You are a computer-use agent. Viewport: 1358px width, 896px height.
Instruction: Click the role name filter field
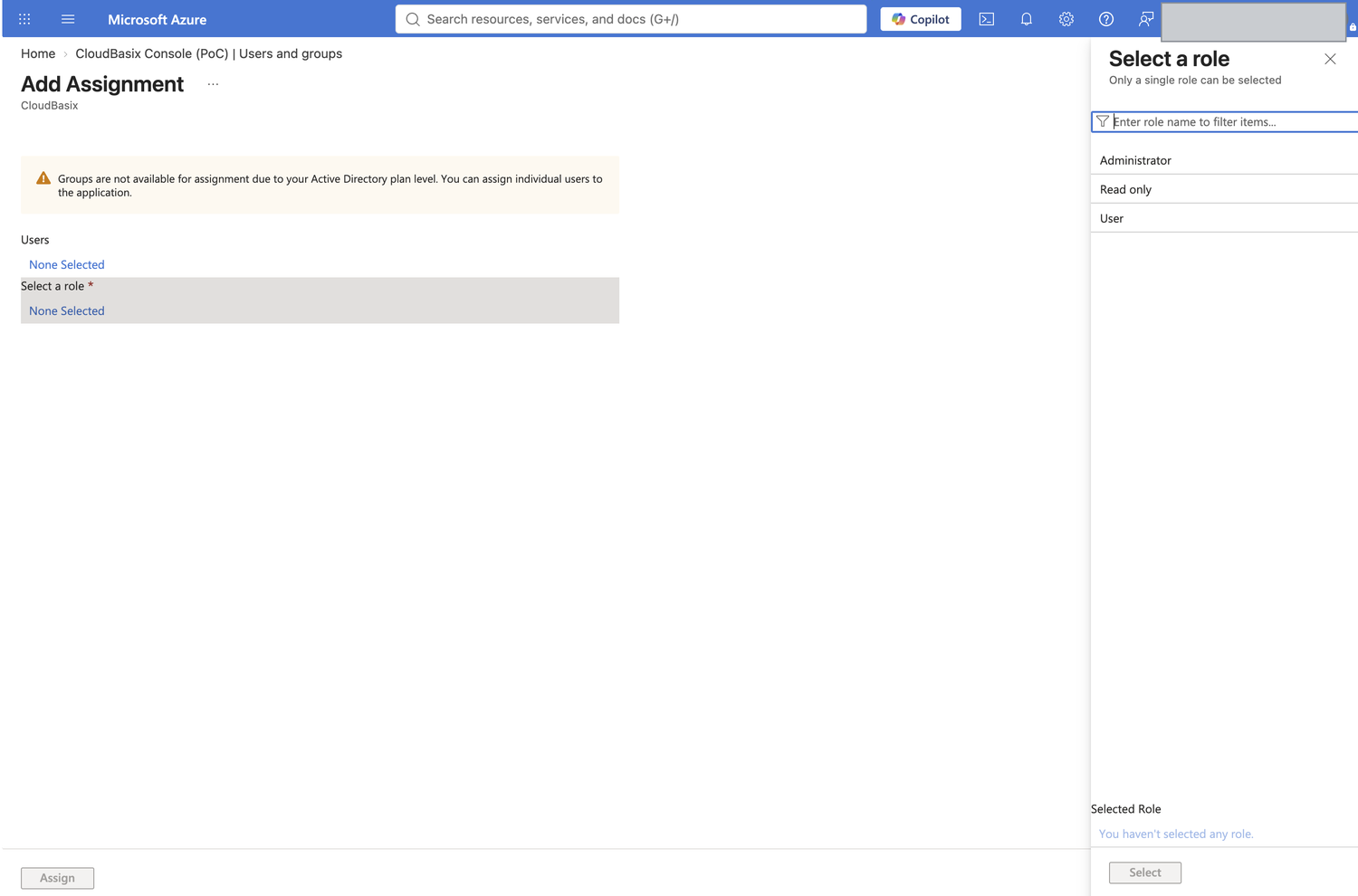[1225, 121]
